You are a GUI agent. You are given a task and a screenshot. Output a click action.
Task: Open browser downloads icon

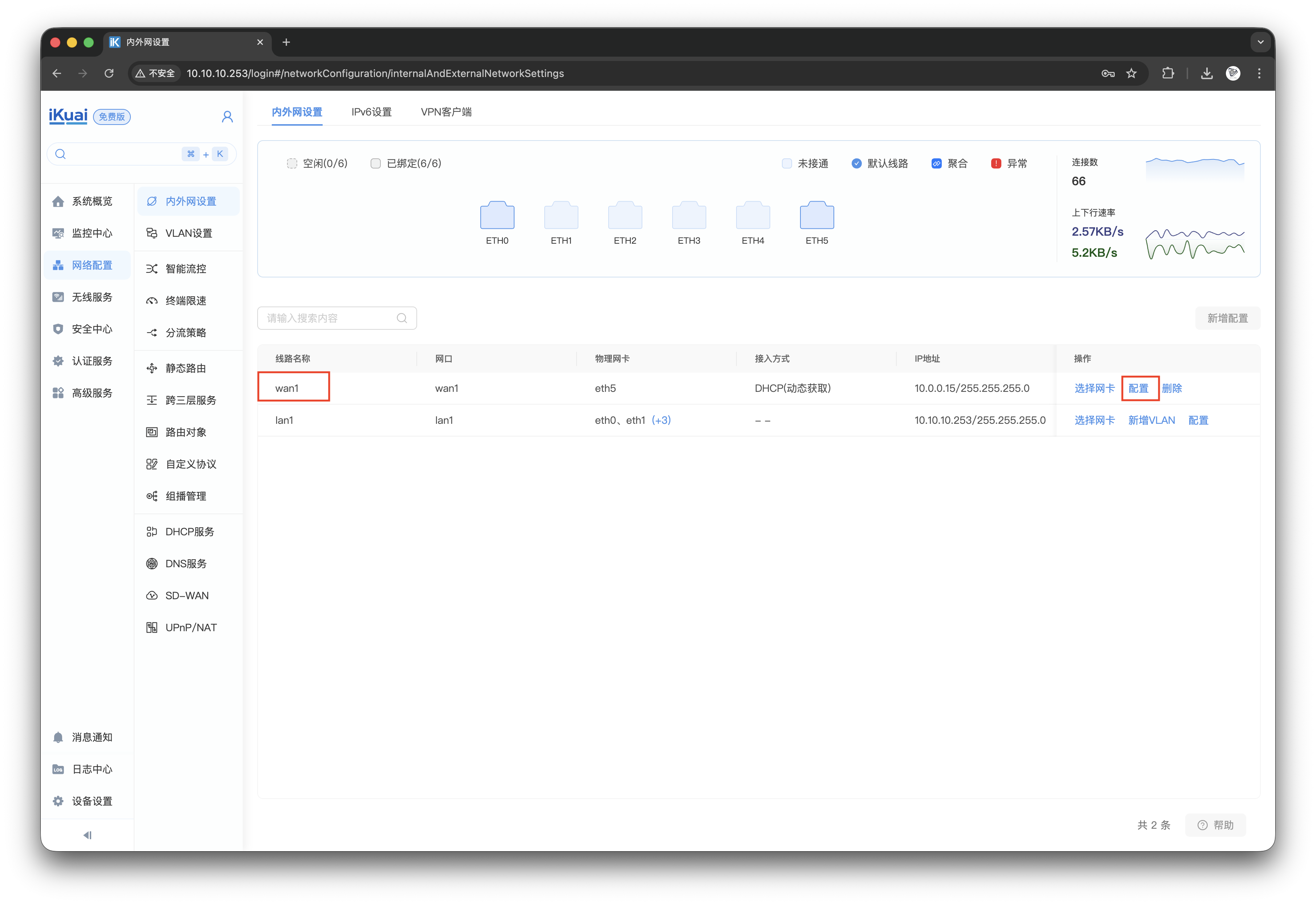tap(1207, 73)
